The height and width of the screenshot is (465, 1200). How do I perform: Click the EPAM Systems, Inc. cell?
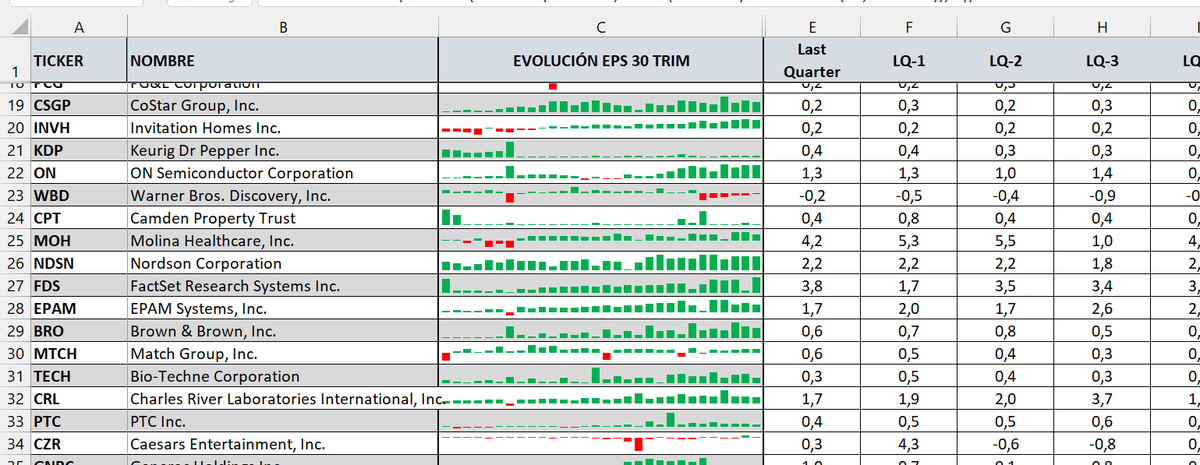coord(283,309)
